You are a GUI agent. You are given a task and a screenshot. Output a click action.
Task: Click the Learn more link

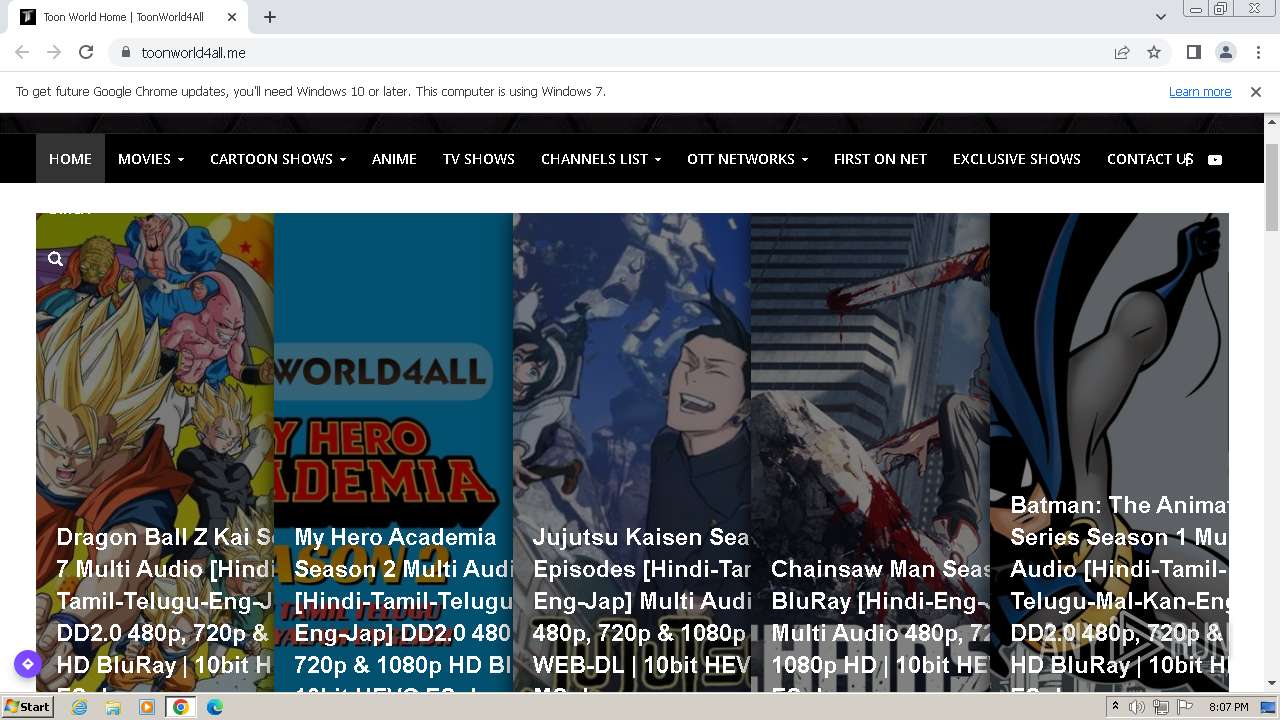coord(1200,91)
